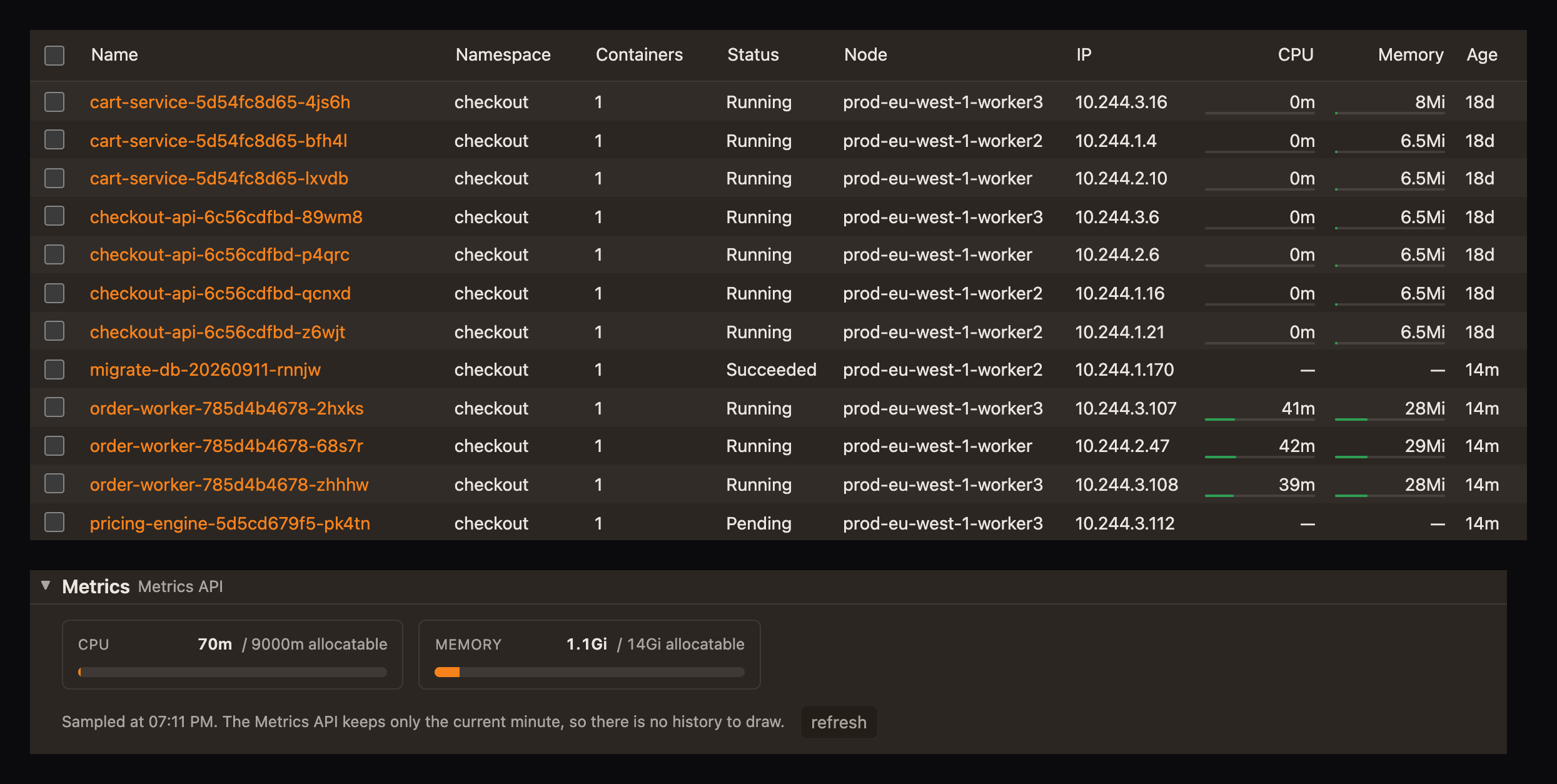Click IP address 10.244.3.107
This screenshot has width=1557, height=784.
1126,408
